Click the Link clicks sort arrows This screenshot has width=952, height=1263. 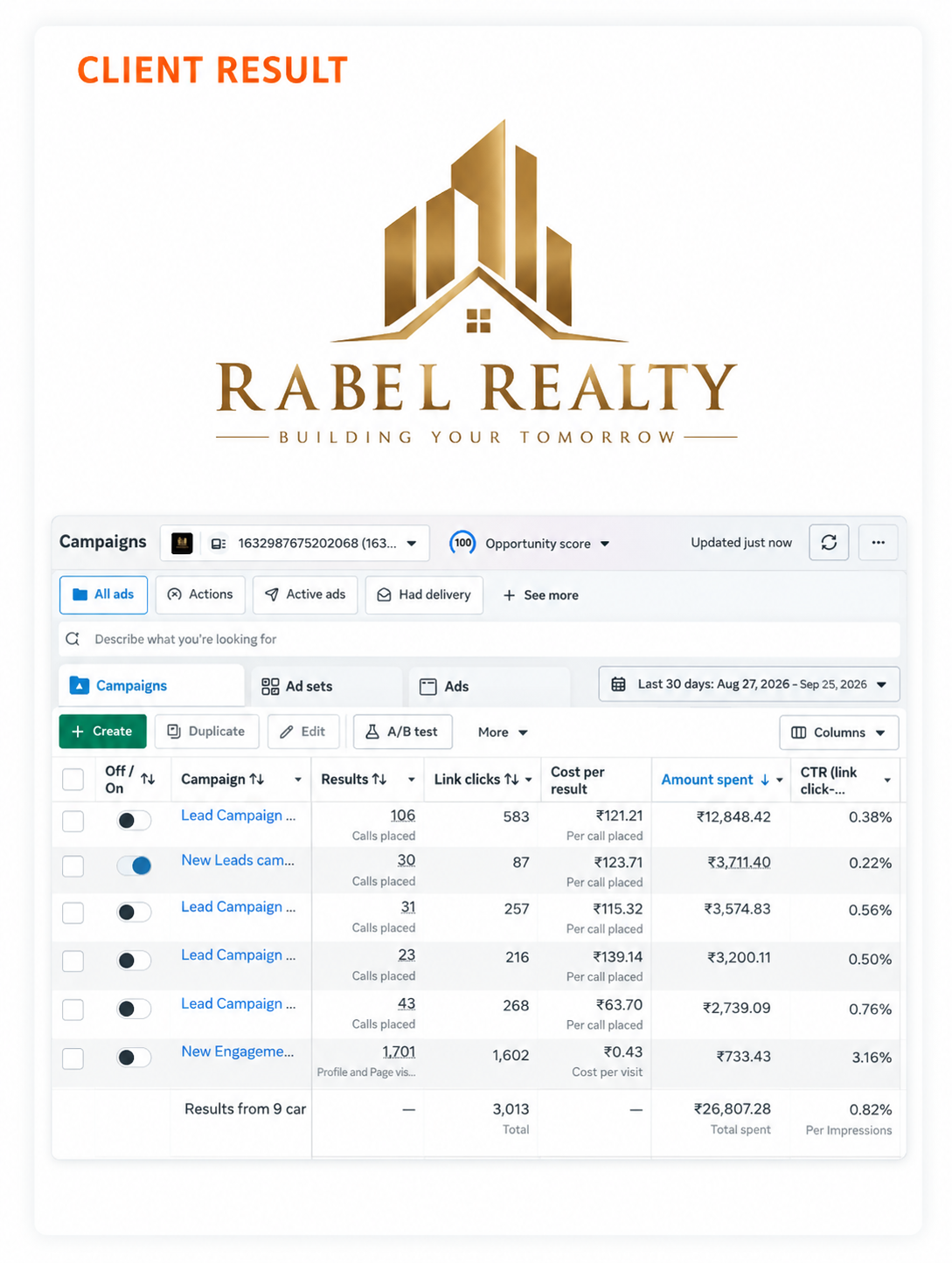[x=511, y=779]
